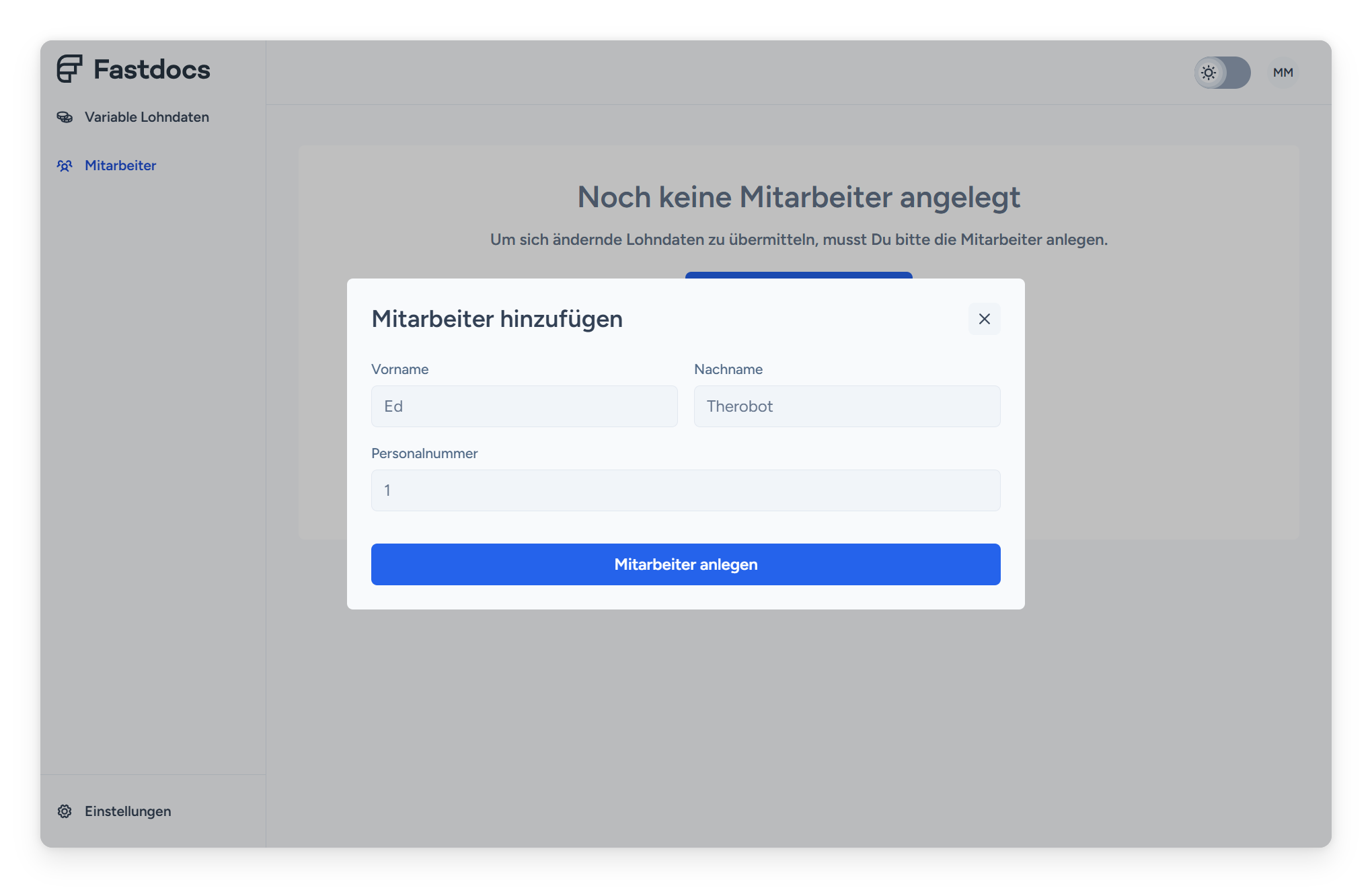
Task: Click the Vorname field label
Action: click(399, 369)
